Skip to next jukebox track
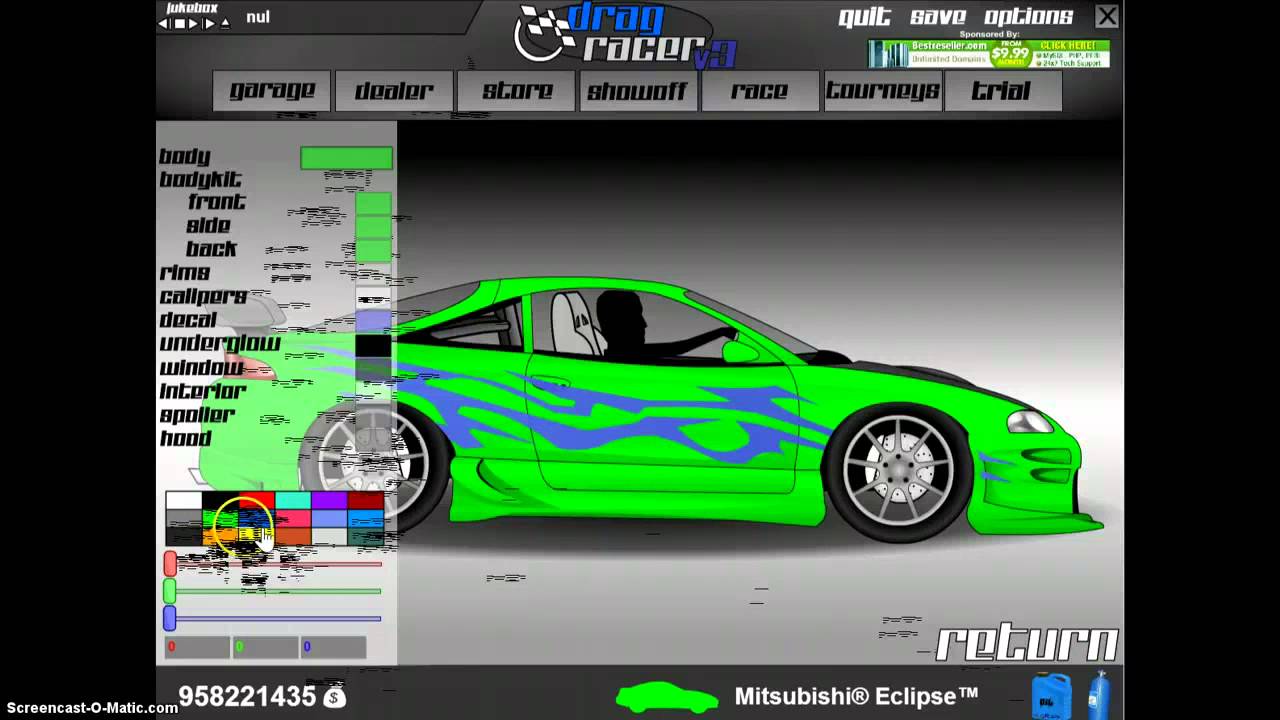The width and height of the screenshot is (1280, 720). pyautogui.click(x=210, y=23)
